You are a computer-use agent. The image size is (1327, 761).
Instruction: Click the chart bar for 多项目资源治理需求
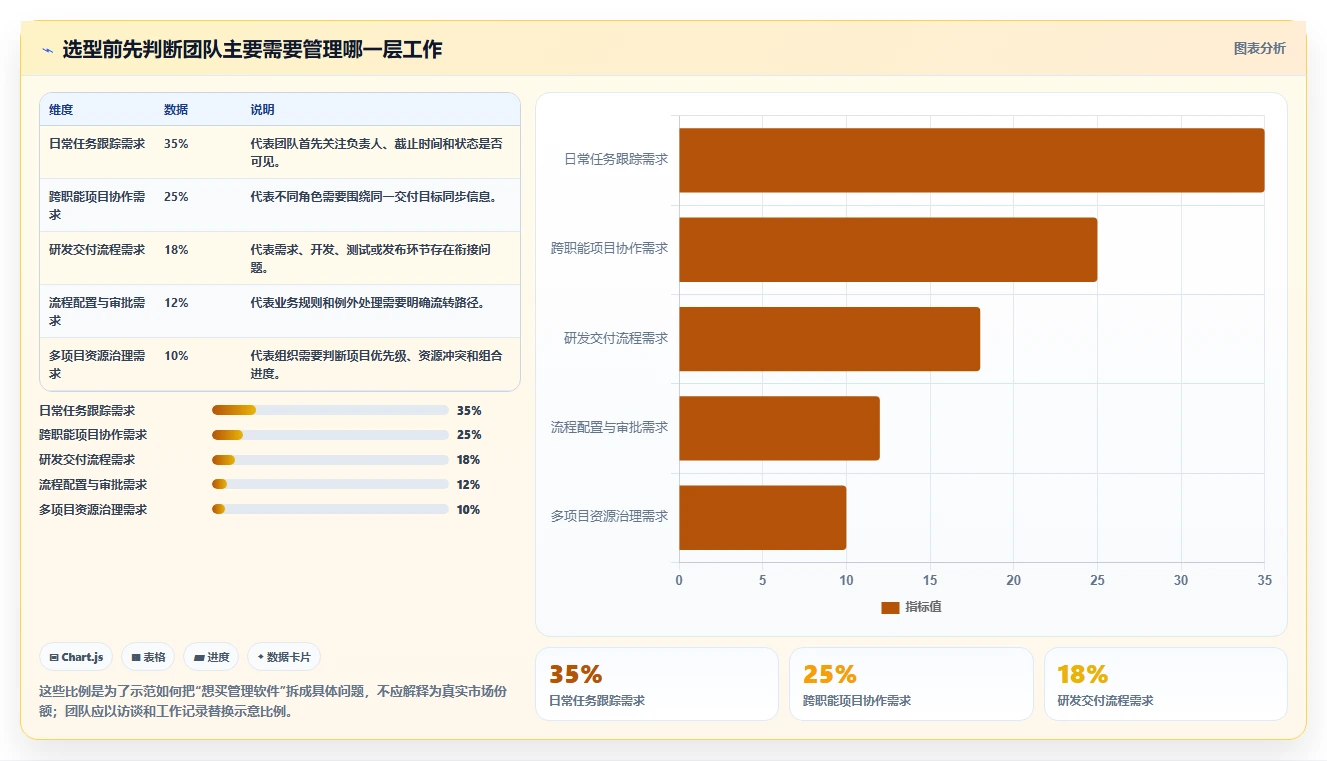763,517
